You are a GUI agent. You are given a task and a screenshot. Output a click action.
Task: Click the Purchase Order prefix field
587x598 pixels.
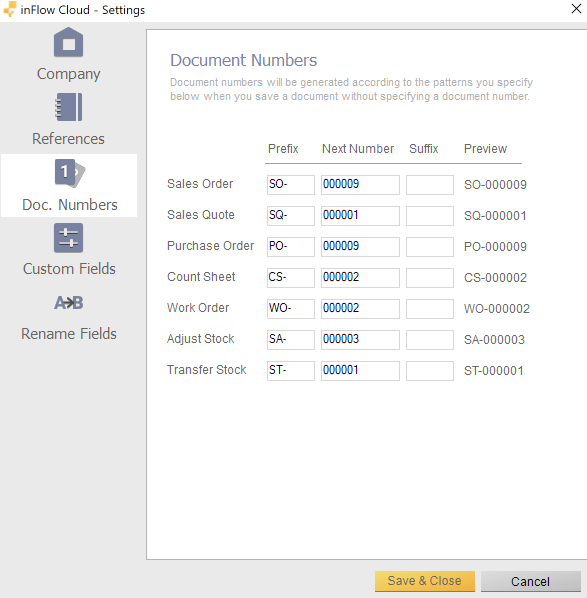pyautogui.click(x=291, y=247)
